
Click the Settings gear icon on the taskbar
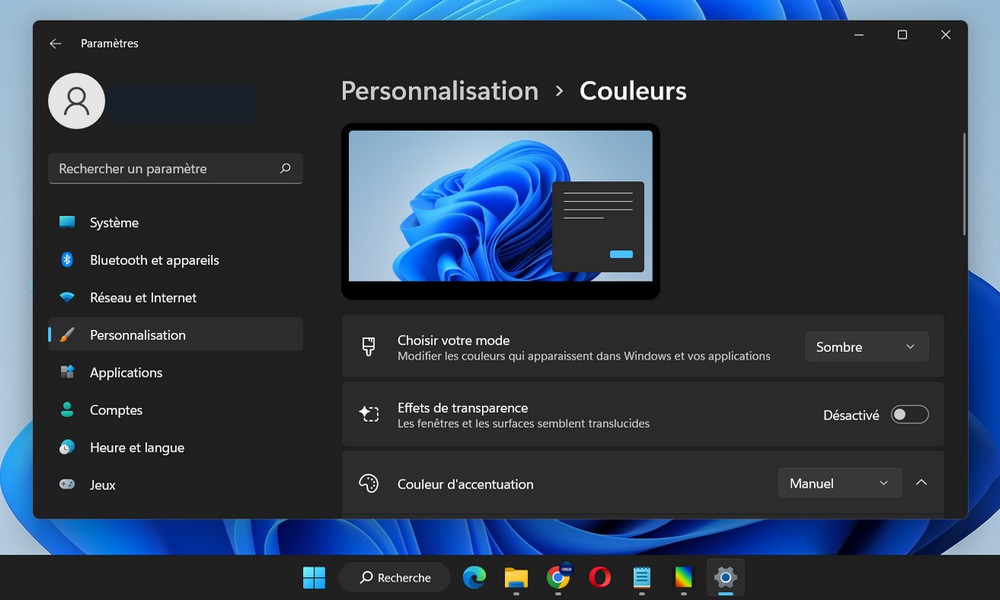point(725,578)
